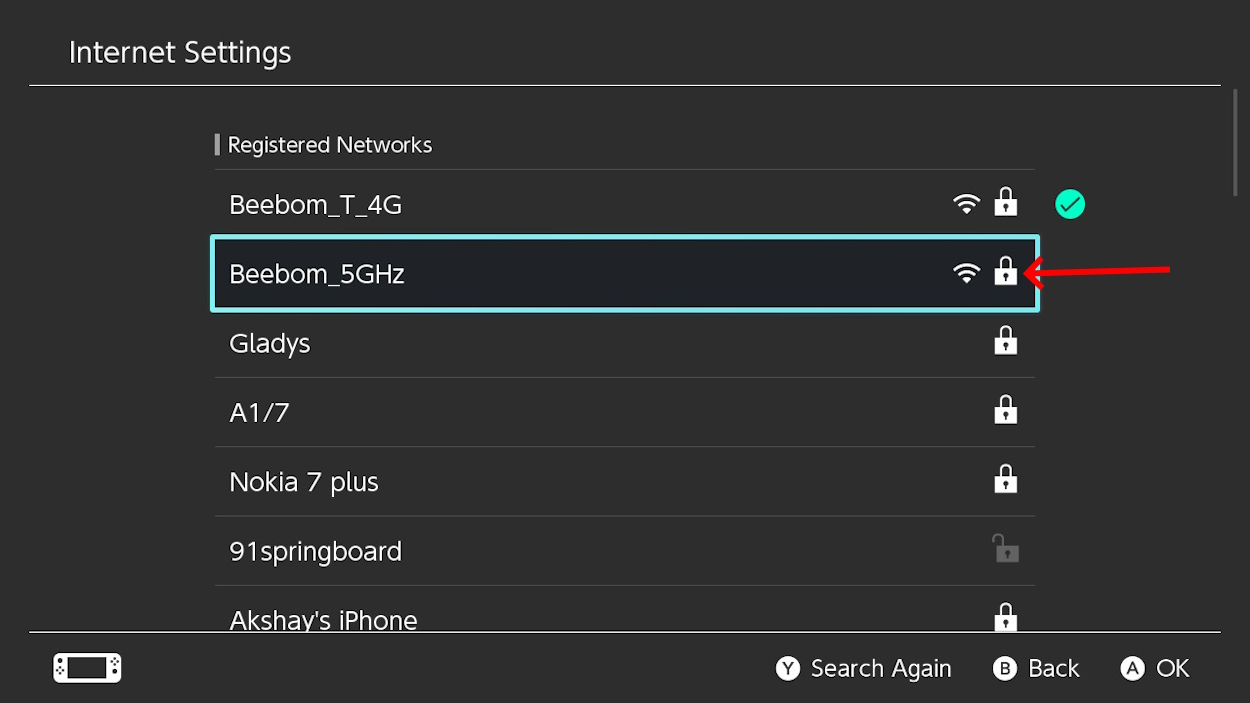Screen dimensions: 1250x703
Task: Select the Beebom_T_4G network
Action: coord(316,205)
